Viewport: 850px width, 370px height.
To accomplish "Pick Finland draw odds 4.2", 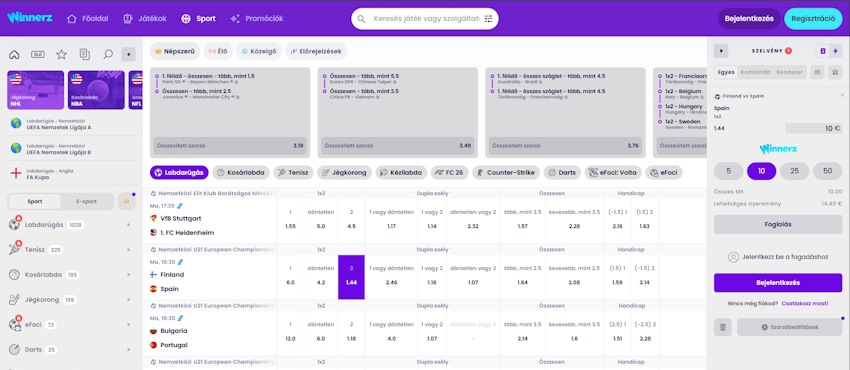I will tap(320, 277).
